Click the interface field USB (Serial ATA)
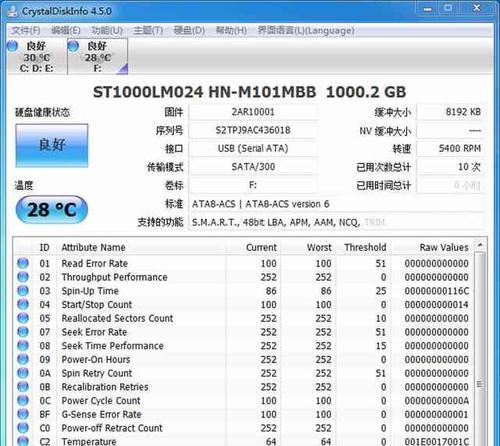 click(253, 148)
